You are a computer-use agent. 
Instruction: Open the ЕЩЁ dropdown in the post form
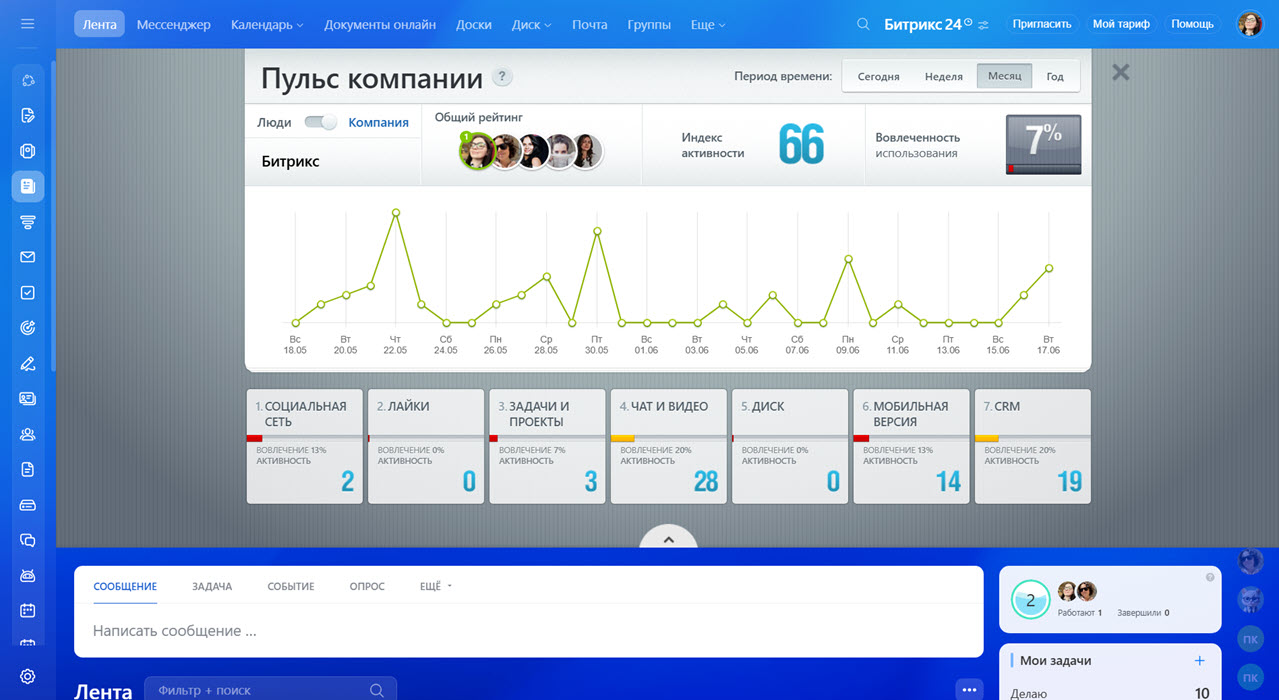tap(436, 586)
